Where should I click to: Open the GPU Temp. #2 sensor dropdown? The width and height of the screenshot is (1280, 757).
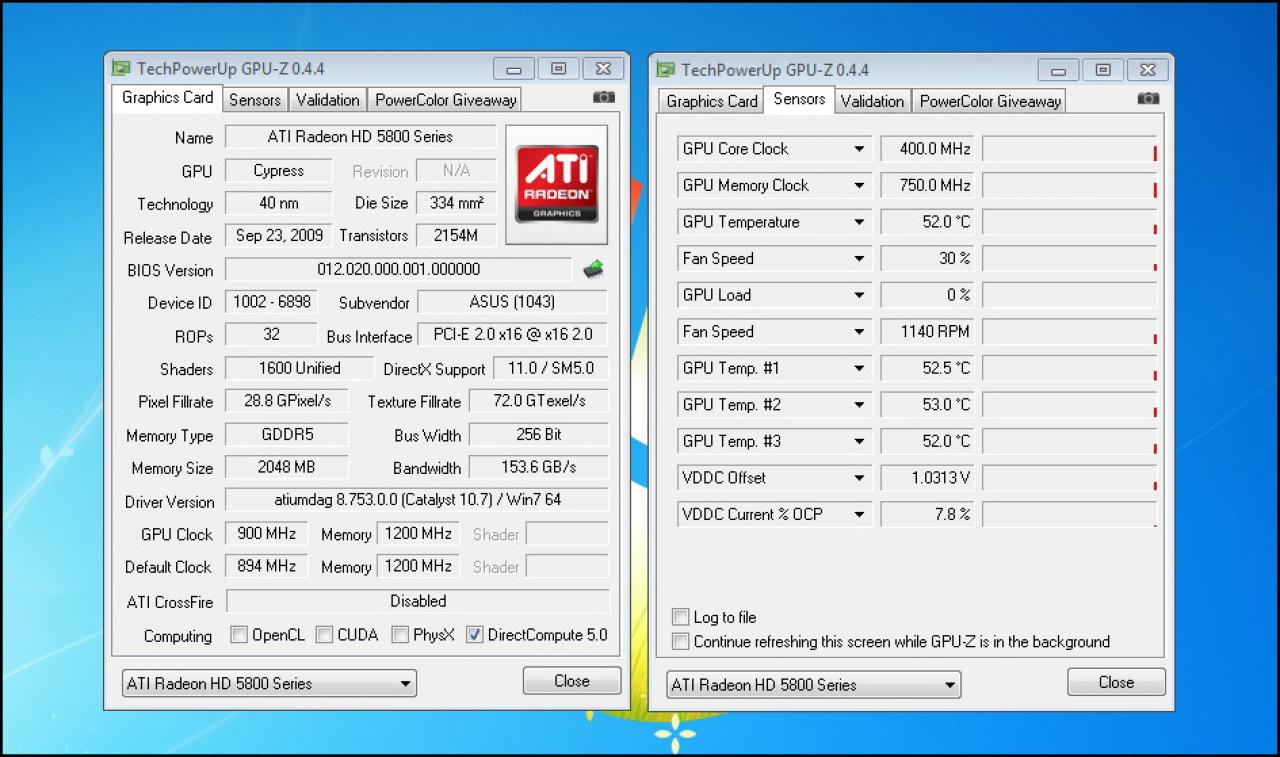tap(859, 404)
